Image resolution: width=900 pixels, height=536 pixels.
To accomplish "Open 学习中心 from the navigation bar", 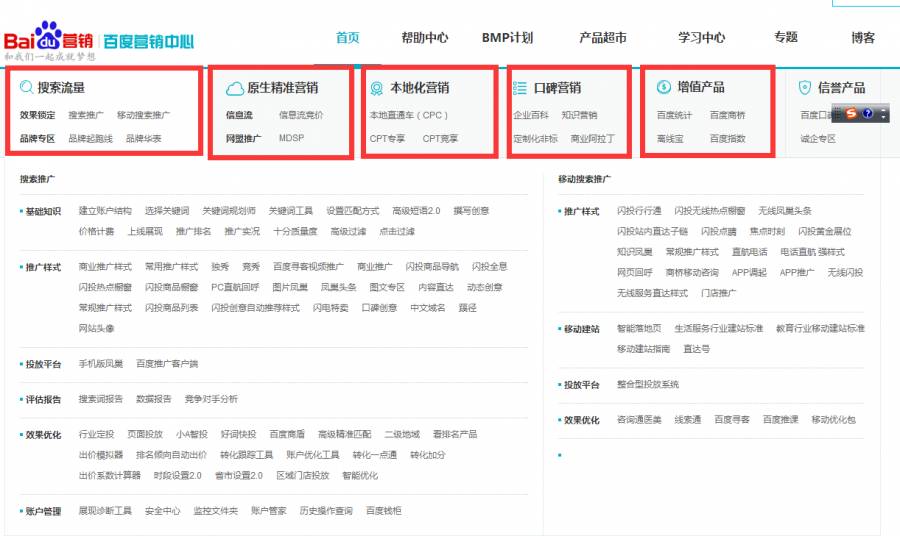I will click(701, 38).
